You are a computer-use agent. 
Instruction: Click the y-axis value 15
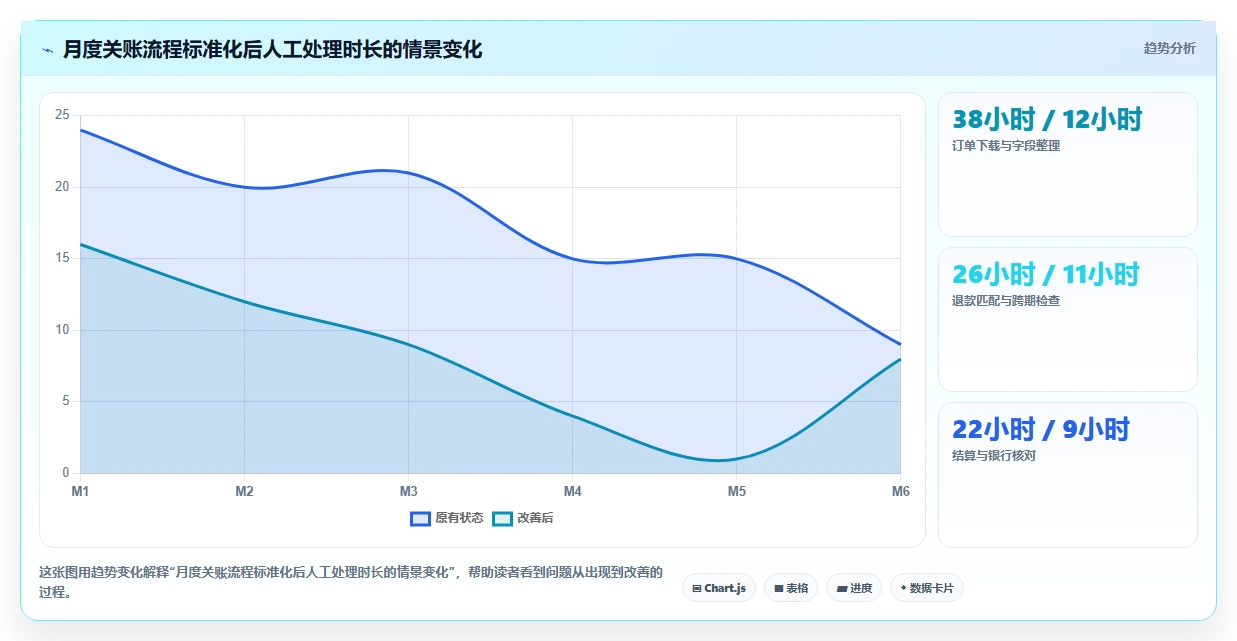tap(62, 258)
